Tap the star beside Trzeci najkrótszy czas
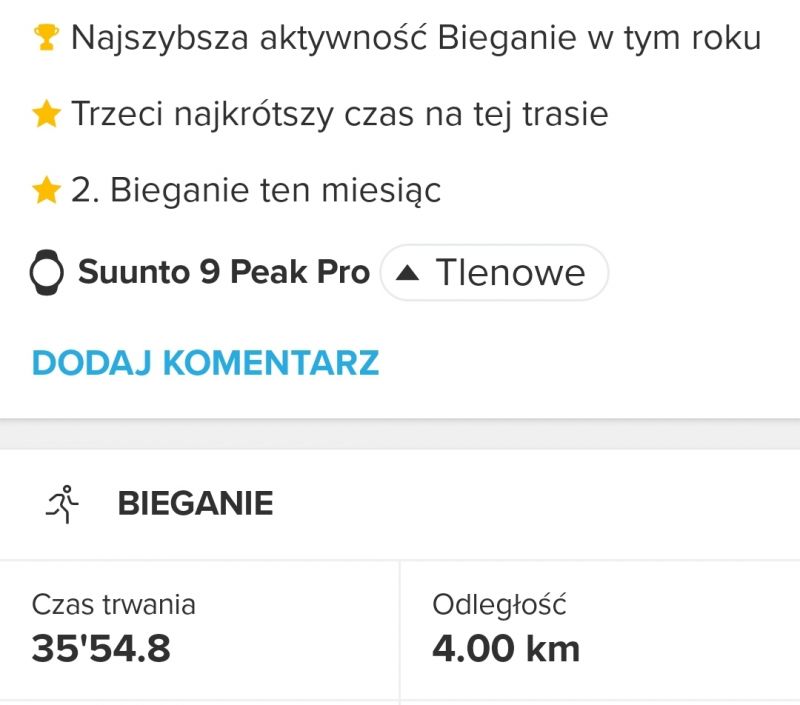Viewport: 800px width, 705px height. [46, 114]
